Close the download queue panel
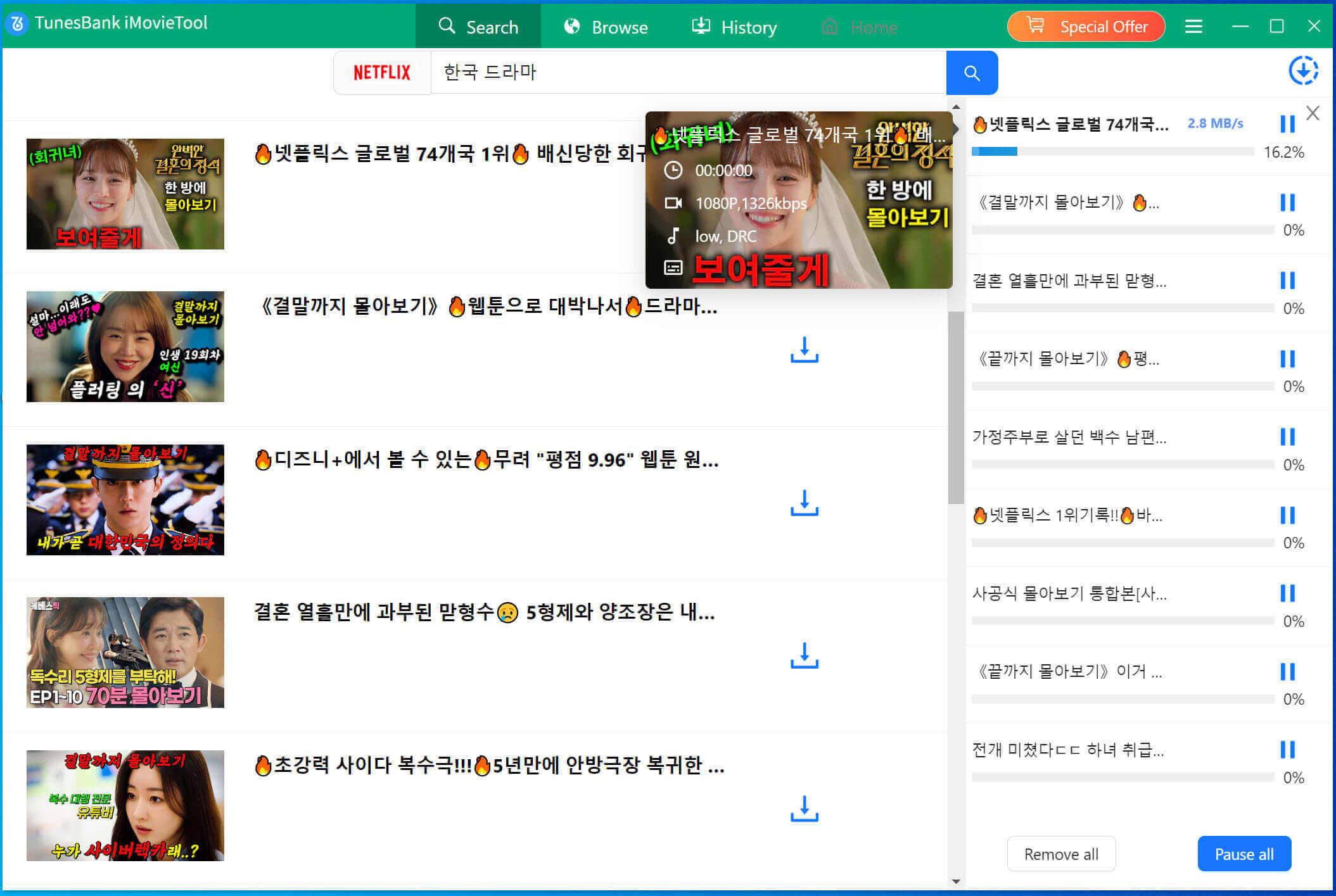The height and width of the screenshot is (896, 1336). tap(1313, 113)
